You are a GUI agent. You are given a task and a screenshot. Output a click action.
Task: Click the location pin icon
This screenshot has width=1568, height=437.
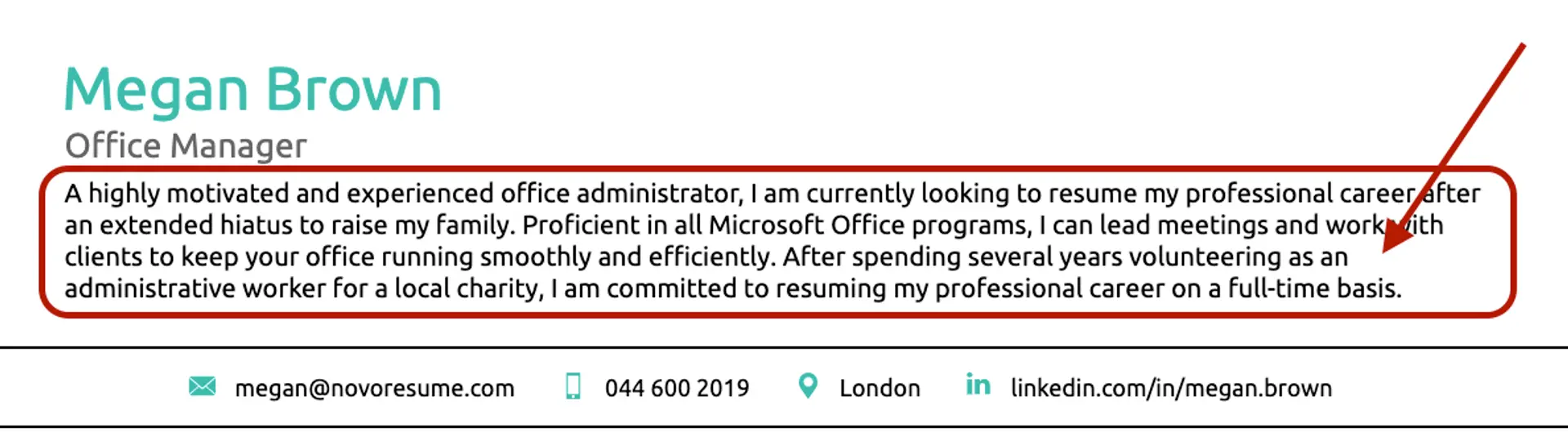click(x=808, y=386)
